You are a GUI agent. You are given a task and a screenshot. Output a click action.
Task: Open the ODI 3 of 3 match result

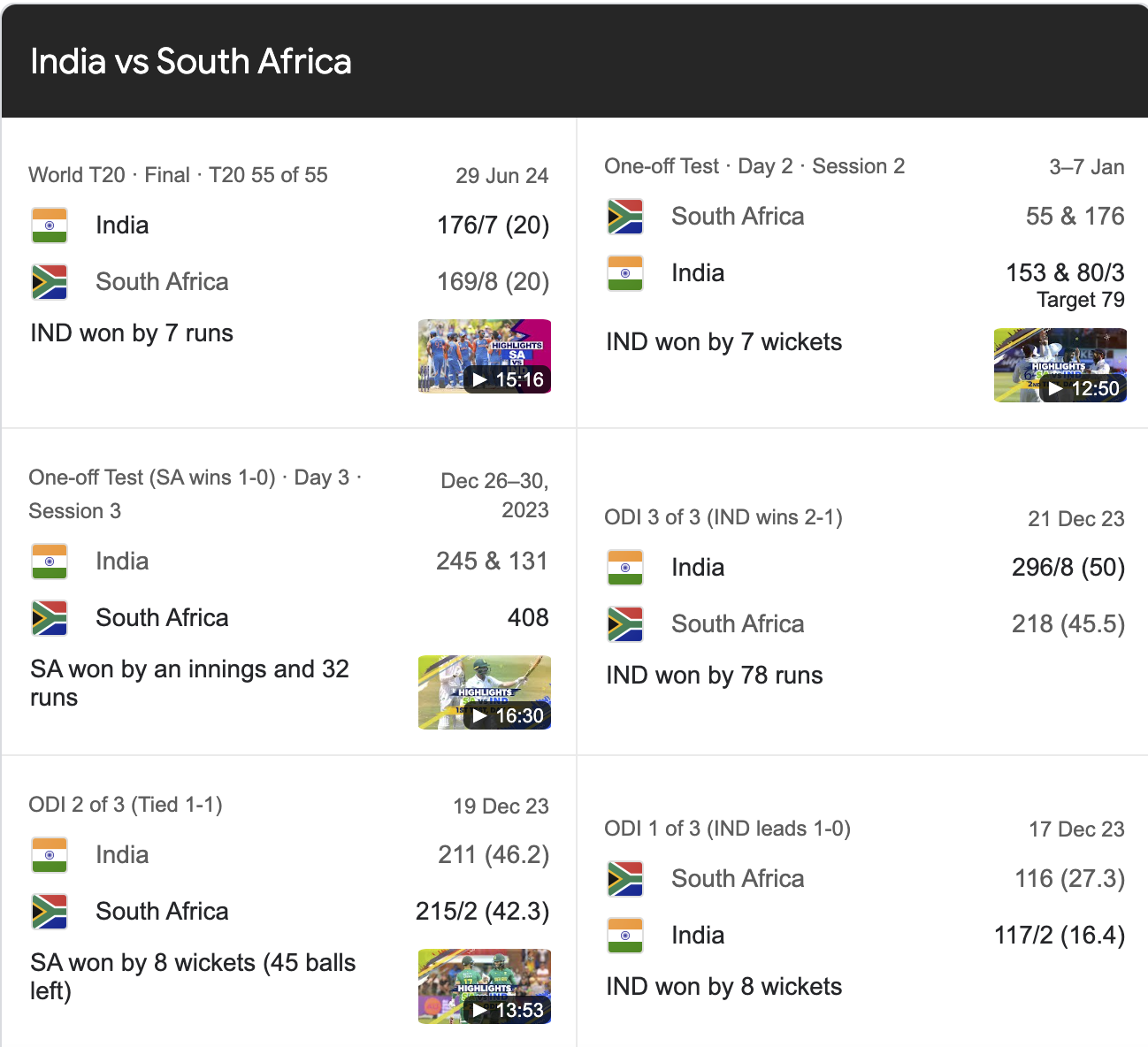(x=715, y=675)
